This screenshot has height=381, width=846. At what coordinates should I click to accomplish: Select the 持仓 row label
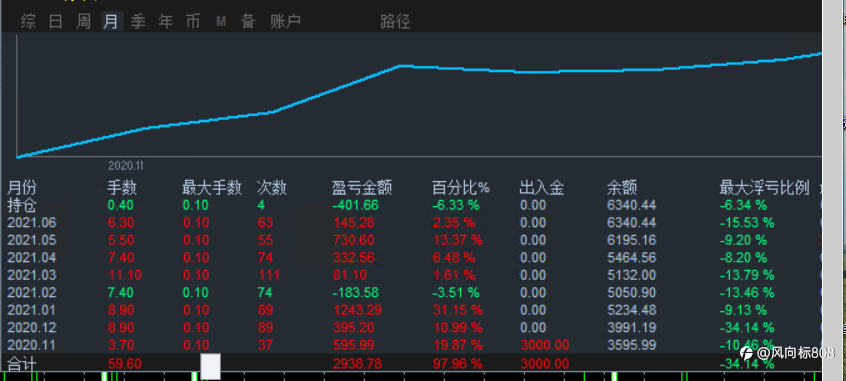pos(22,205)
